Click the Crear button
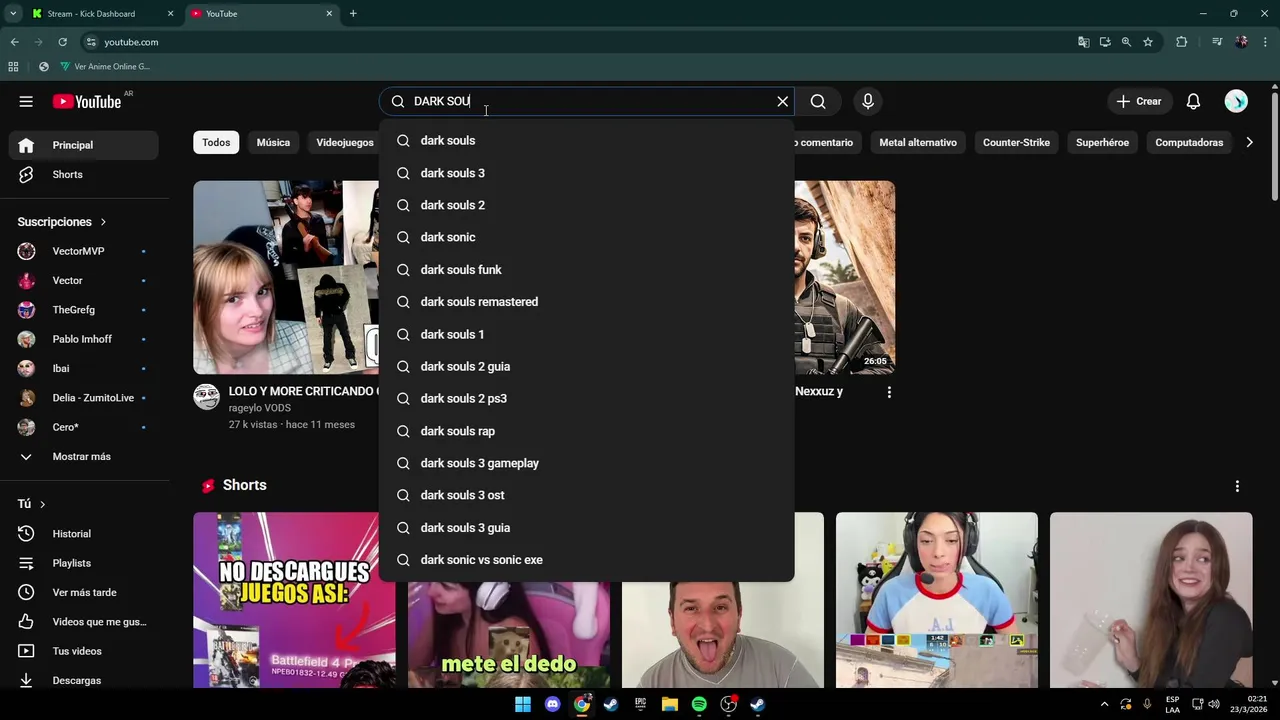 pos(1139,101)
